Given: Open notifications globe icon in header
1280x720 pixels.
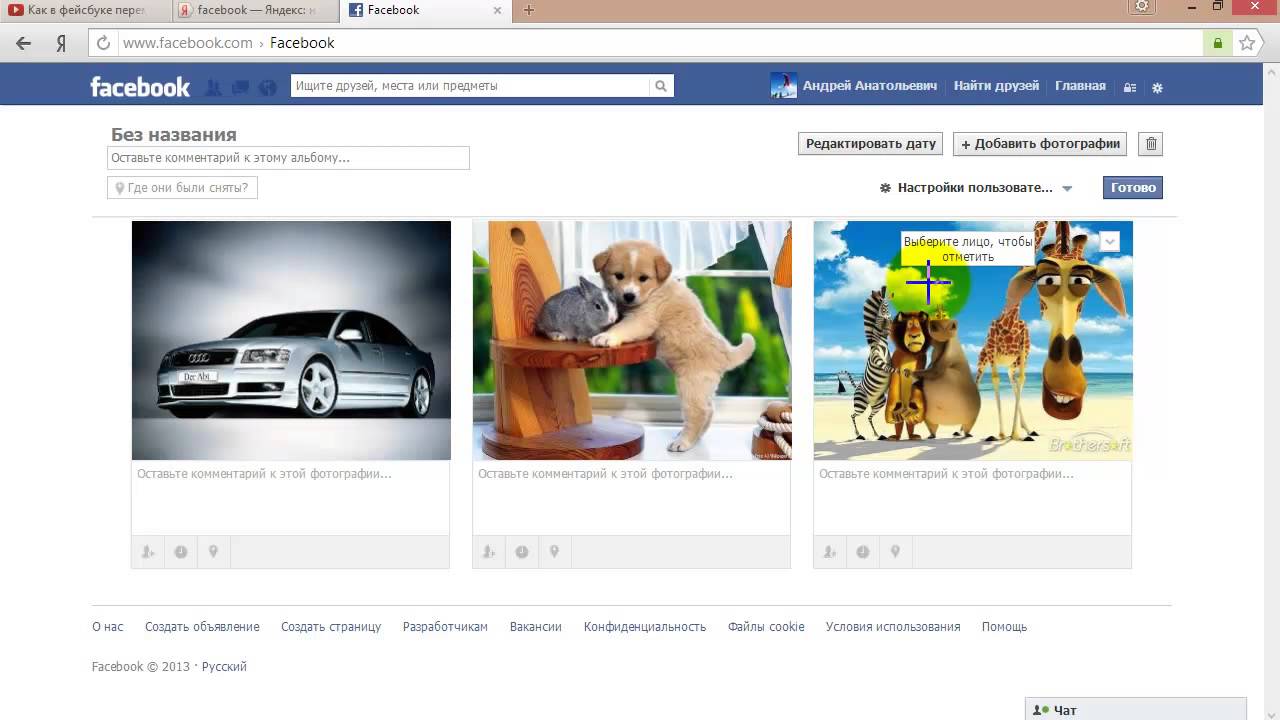Looking at the screenshot, I should 267,88.
